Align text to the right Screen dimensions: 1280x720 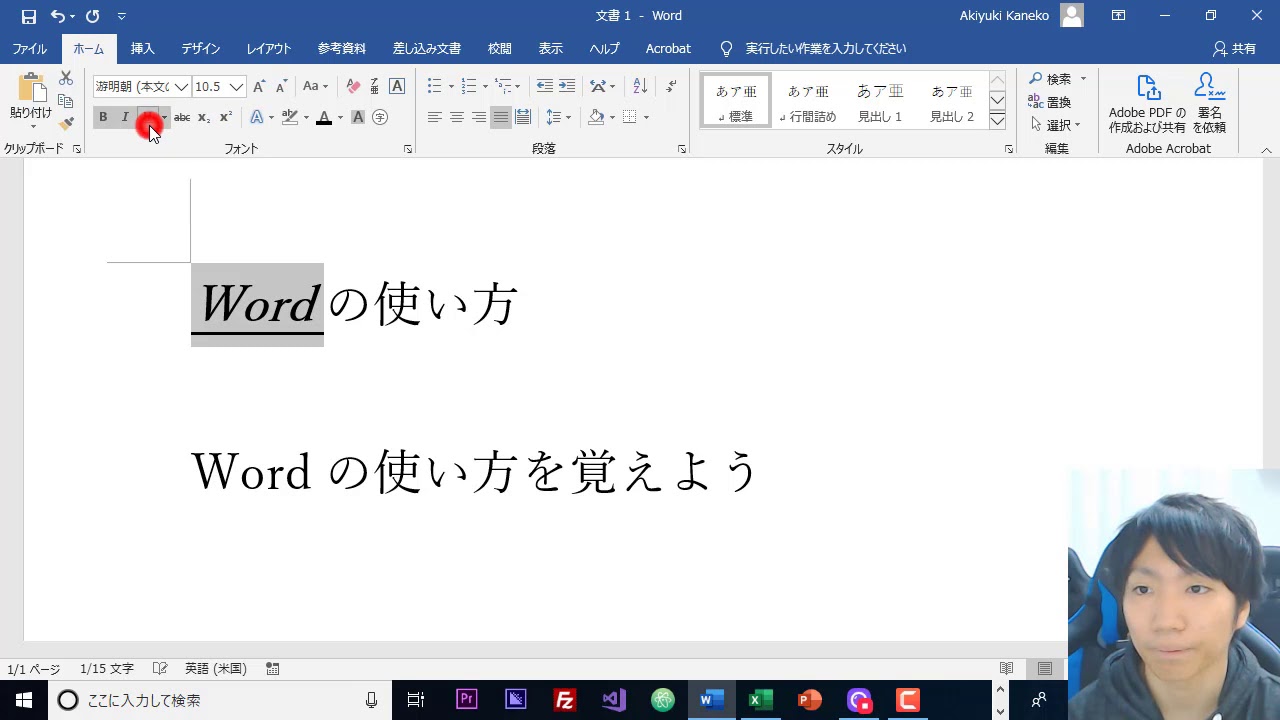tap(479, 117)
